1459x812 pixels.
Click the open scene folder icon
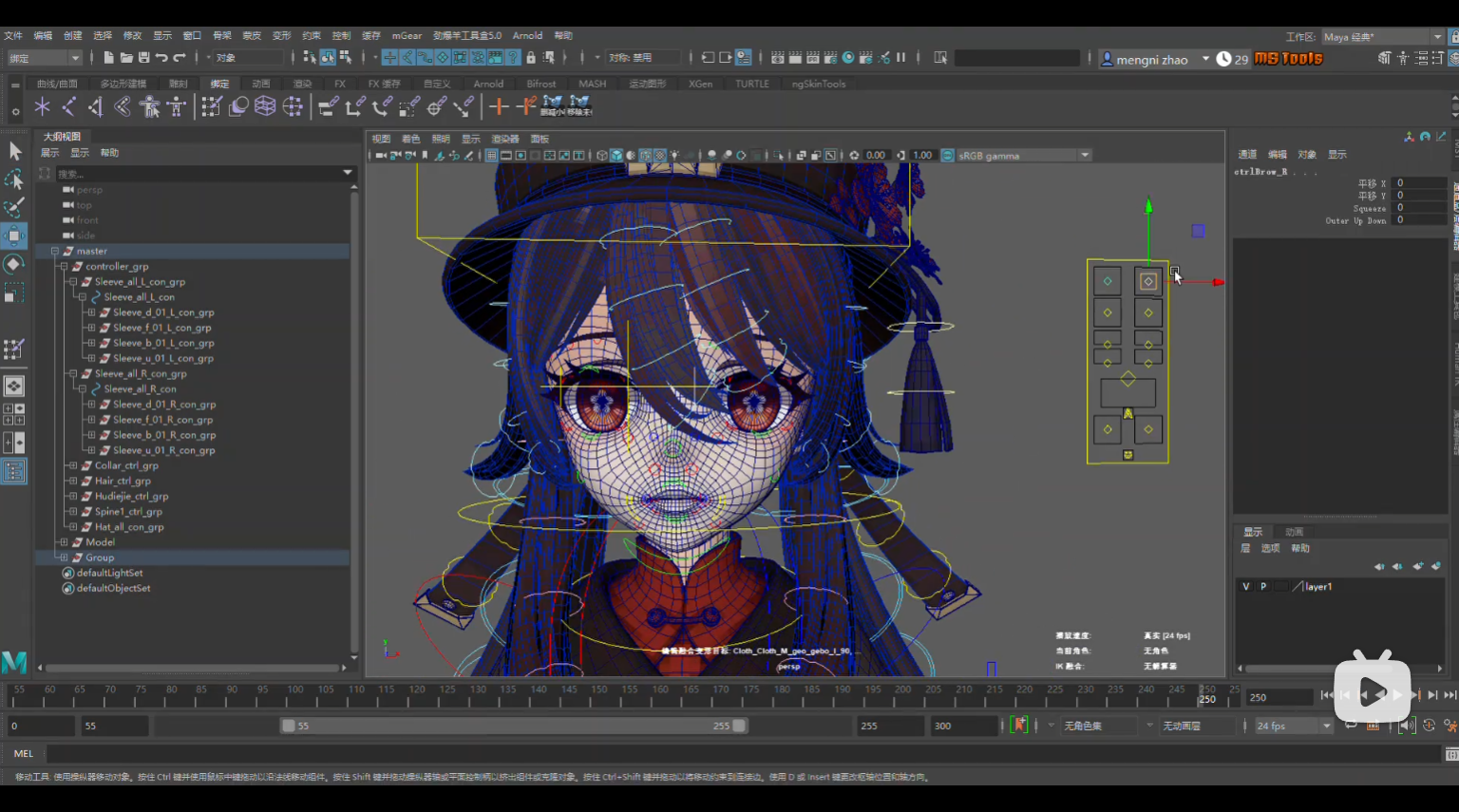[x=126, y=58]
